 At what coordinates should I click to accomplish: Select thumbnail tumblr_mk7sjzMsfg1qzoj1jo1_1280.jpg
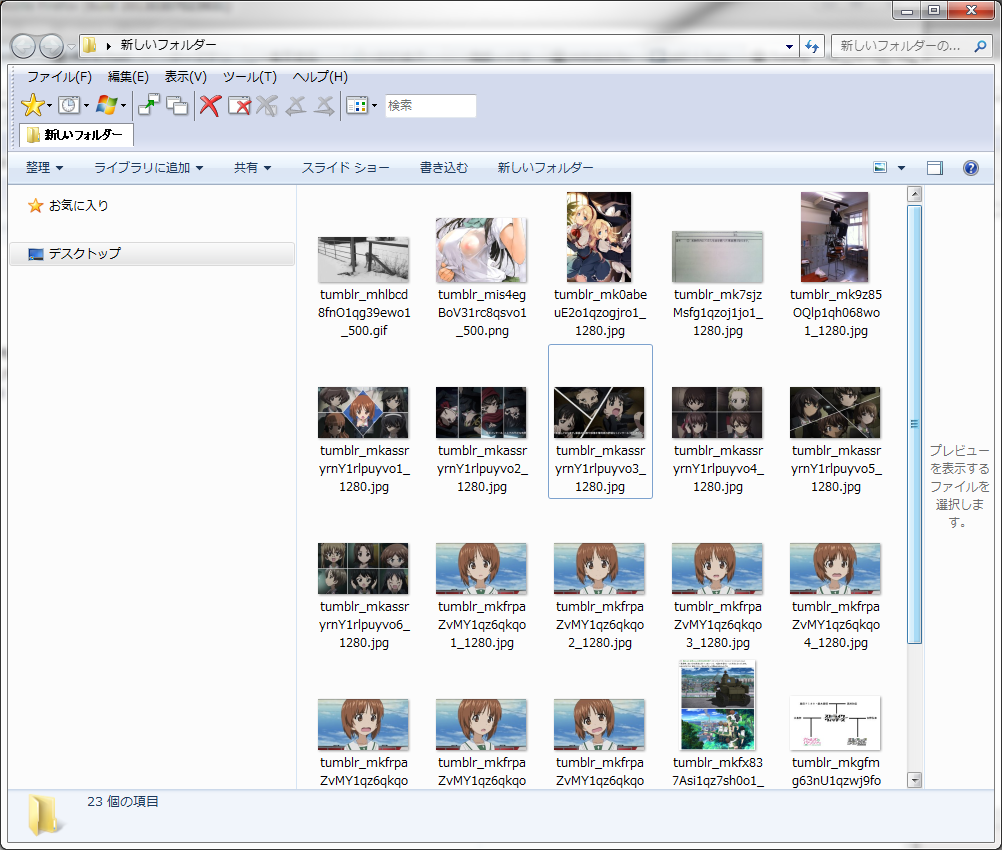tap(717, 257)
